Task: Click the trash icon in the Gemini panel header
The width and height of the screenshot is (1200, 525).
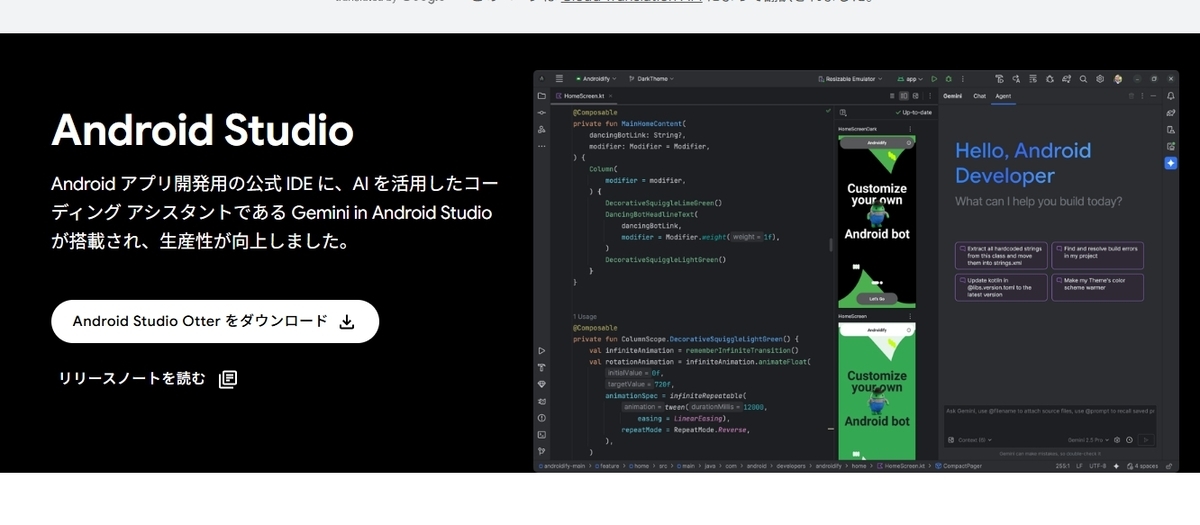Action: pos(1131,96)
